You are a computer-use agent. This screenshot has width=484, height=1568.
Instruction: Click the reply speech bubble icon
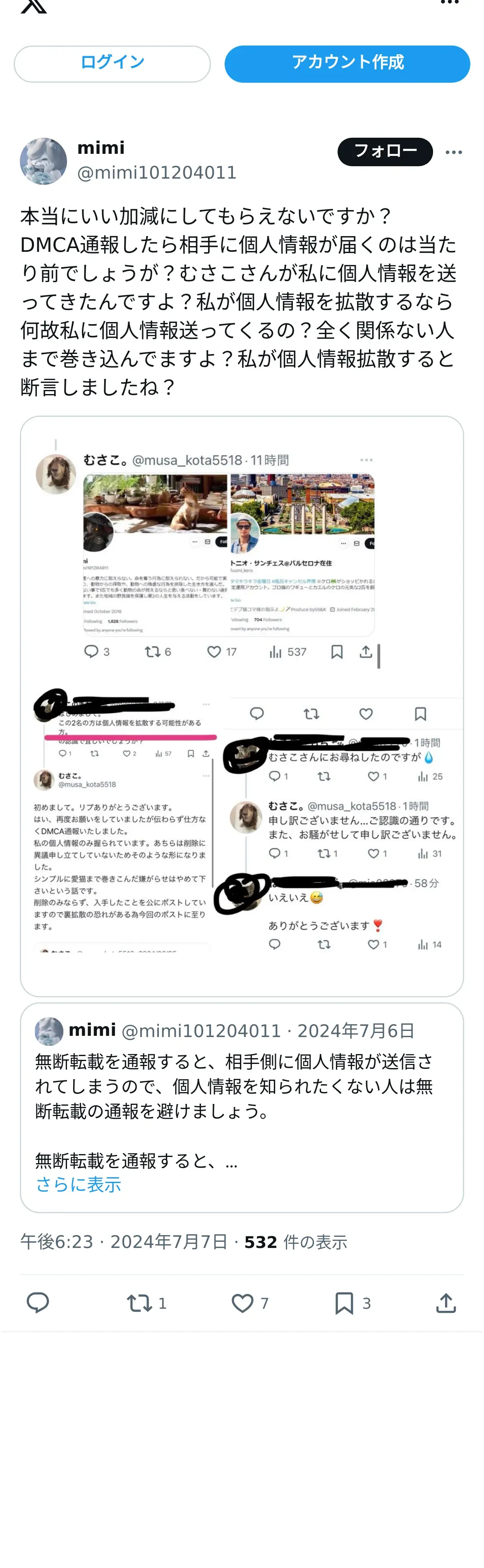tap(38, 1303)
